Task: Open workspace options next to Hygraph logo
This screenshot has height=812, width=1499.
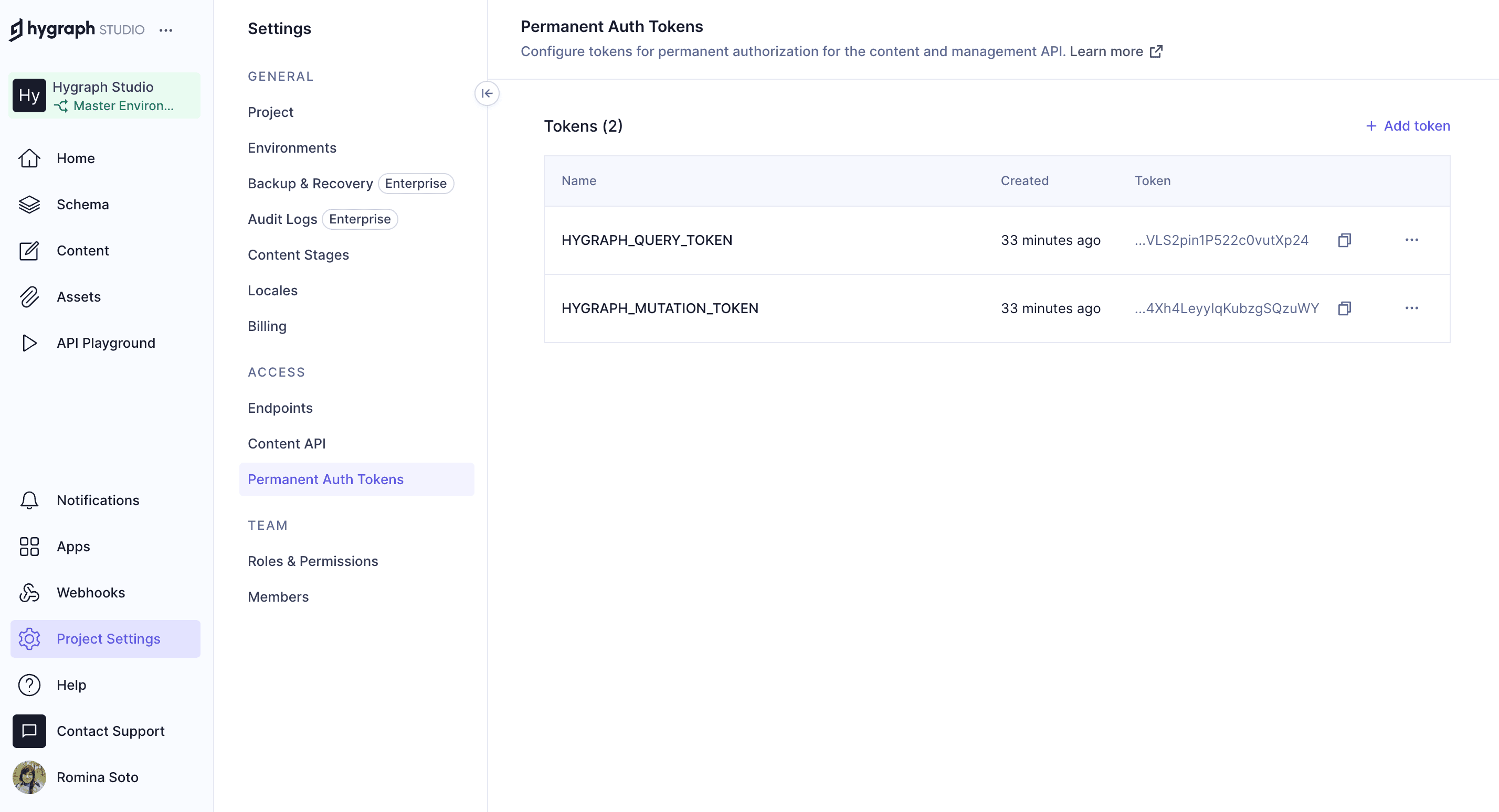Action: (166, 30)
